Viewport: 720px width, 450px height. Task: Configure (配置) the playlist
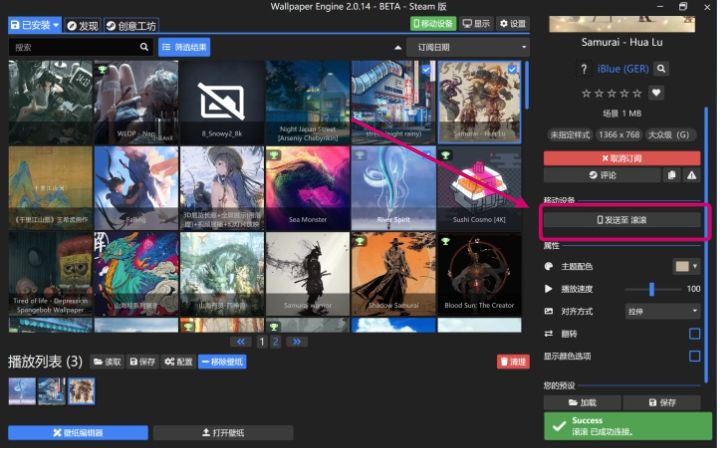coord(179,362)
